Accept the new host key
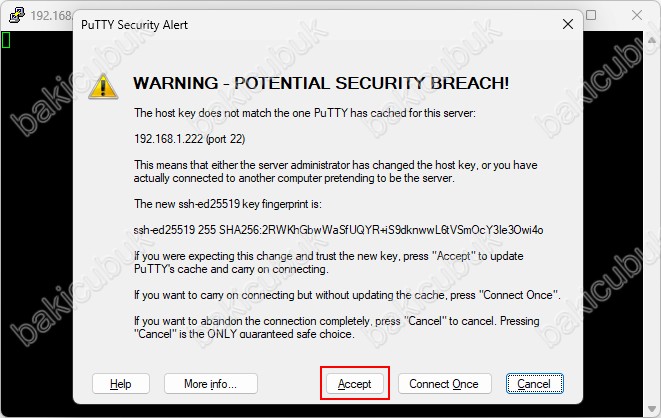The width and height of the screenshot is (661, 418). tap(355, 384)
